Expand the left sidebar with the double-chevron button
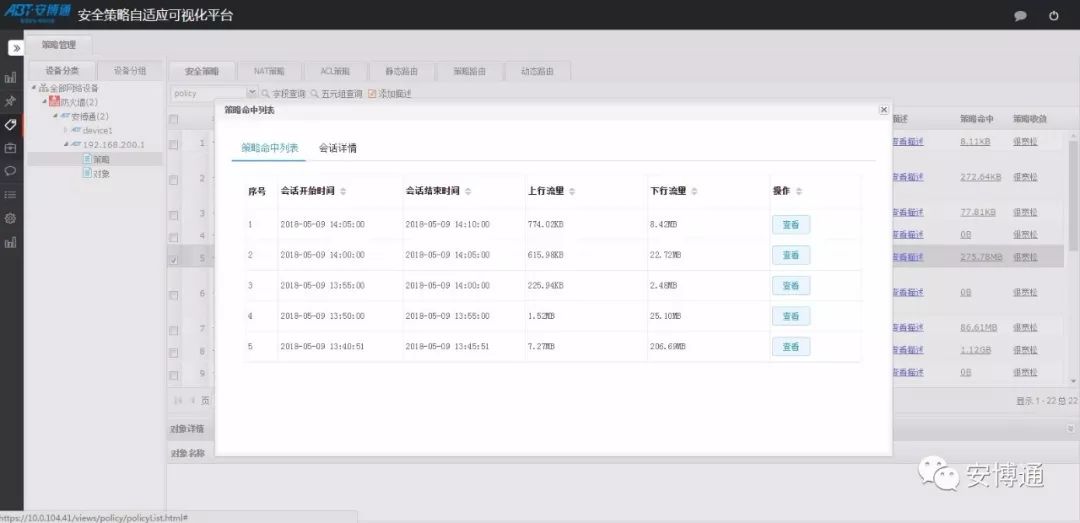 click(x=16, y=48)
